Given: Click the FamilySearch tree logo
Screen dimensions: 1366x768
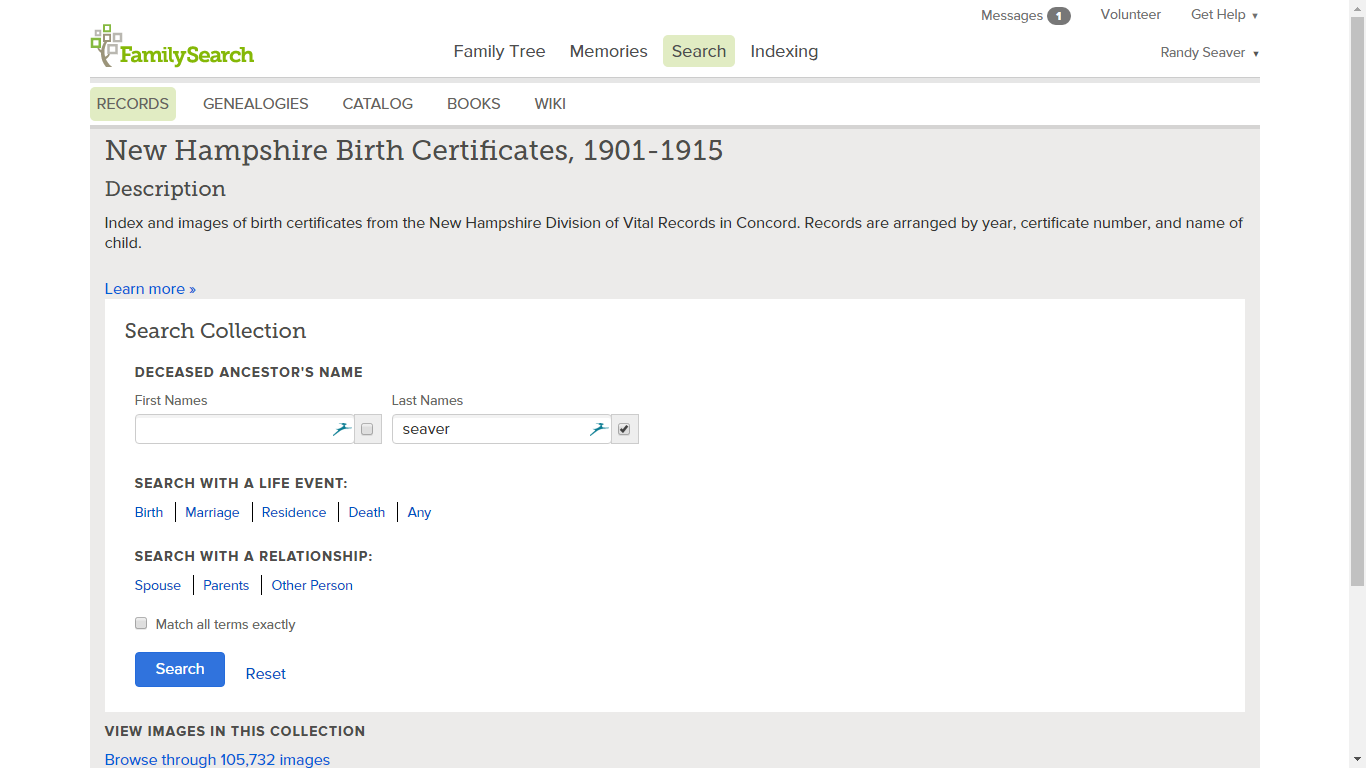Looking at the screenshot, I should pos(172,47).
